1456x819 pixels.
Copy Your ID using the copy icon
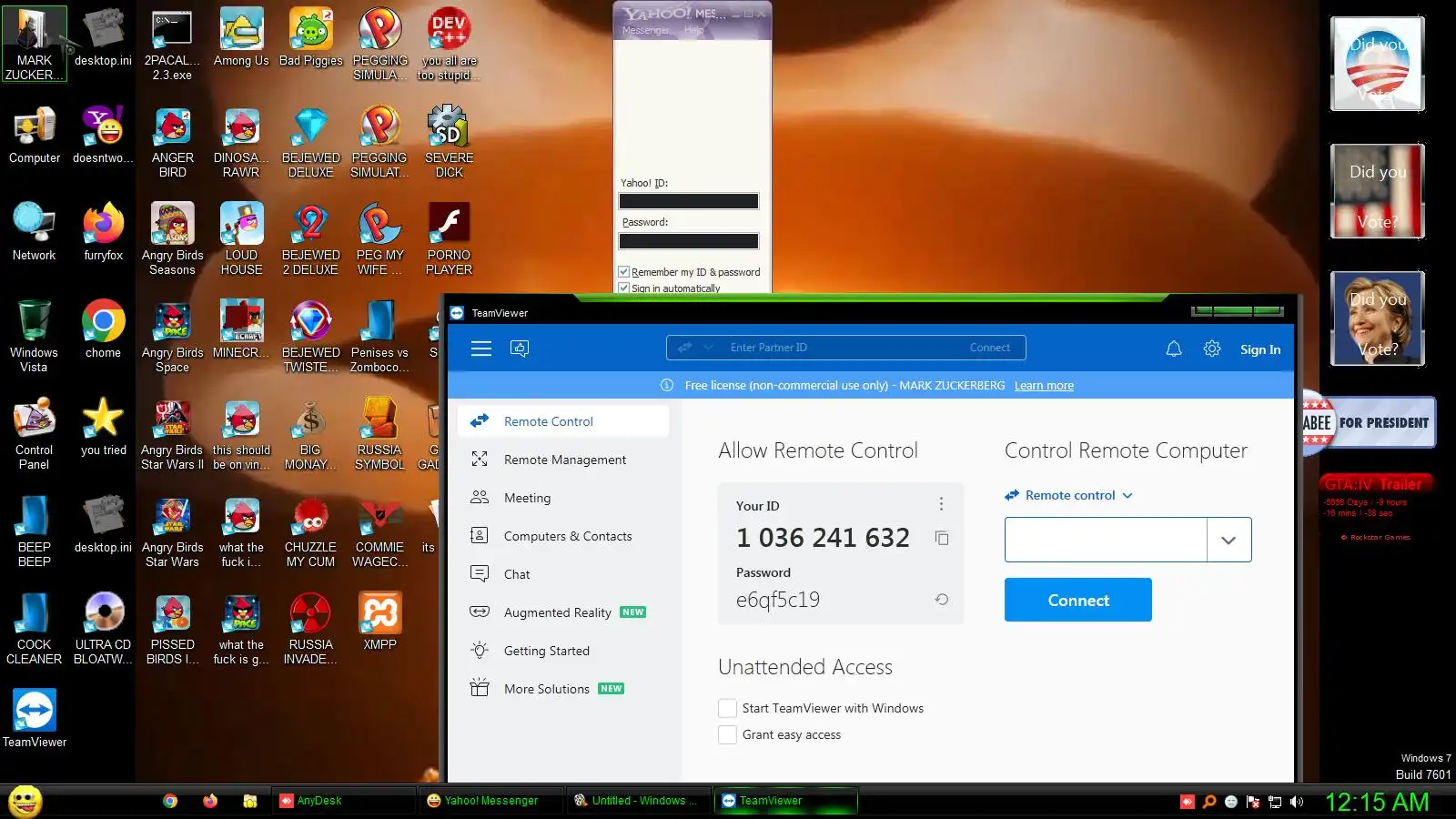click(942, 538)
